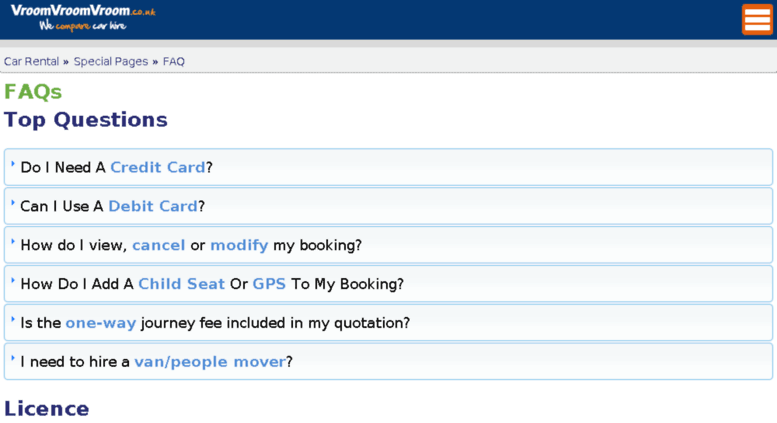Open the GPS link
Image resolution: width=777 pixels, height=423 pixels.
[x=269, y=284]
